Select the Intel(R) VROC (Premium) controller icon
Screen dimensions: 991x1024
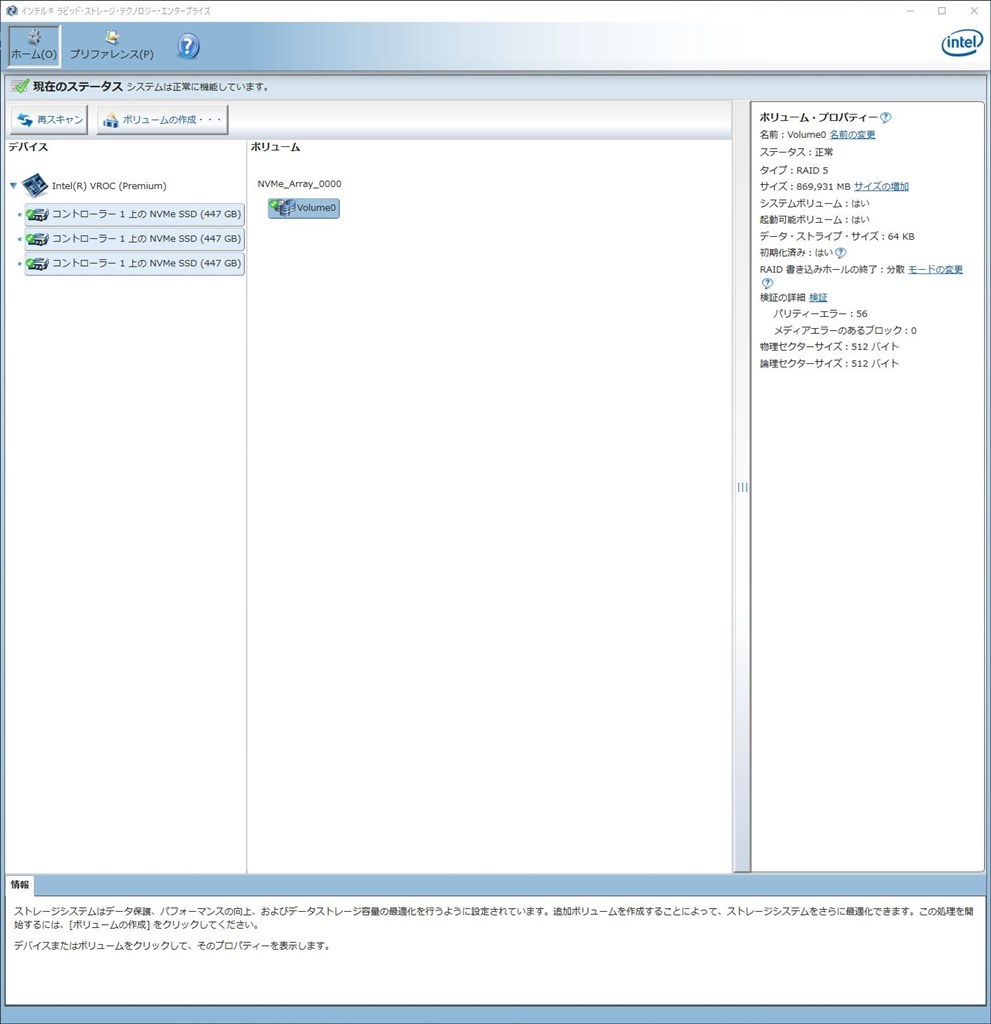33,184
